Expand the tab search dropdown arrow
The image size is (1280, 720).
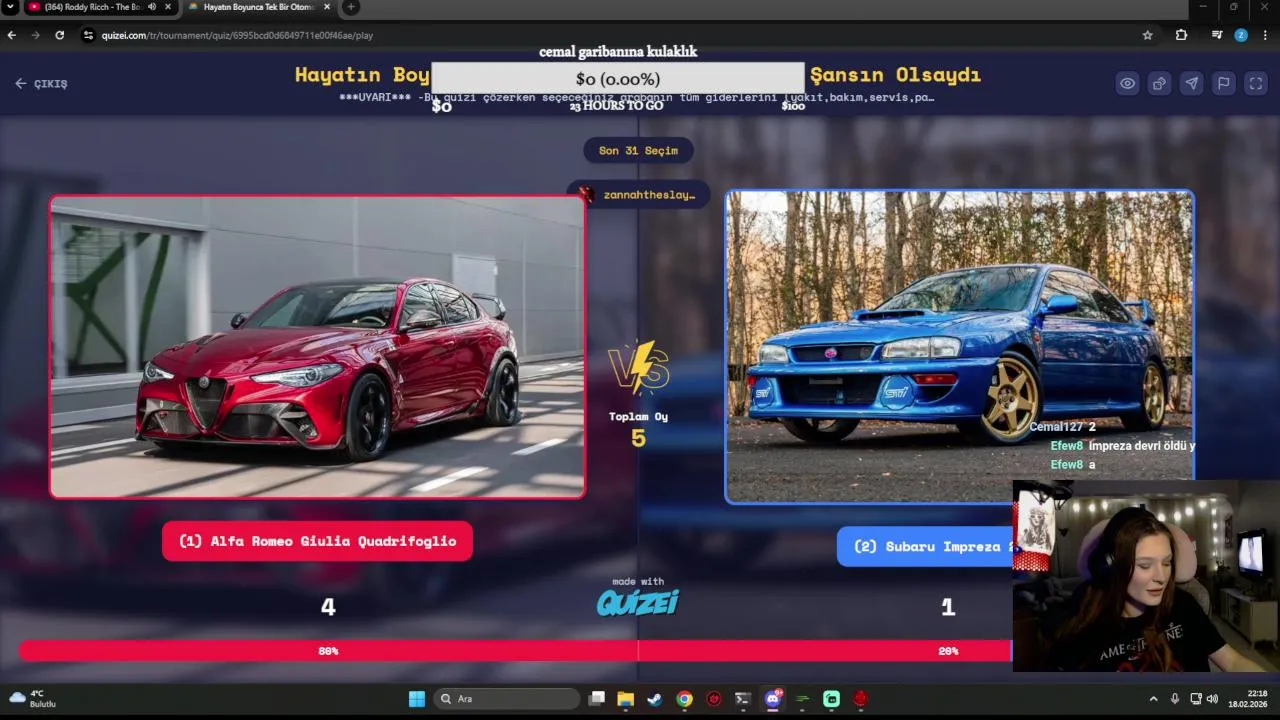(8, 7)
